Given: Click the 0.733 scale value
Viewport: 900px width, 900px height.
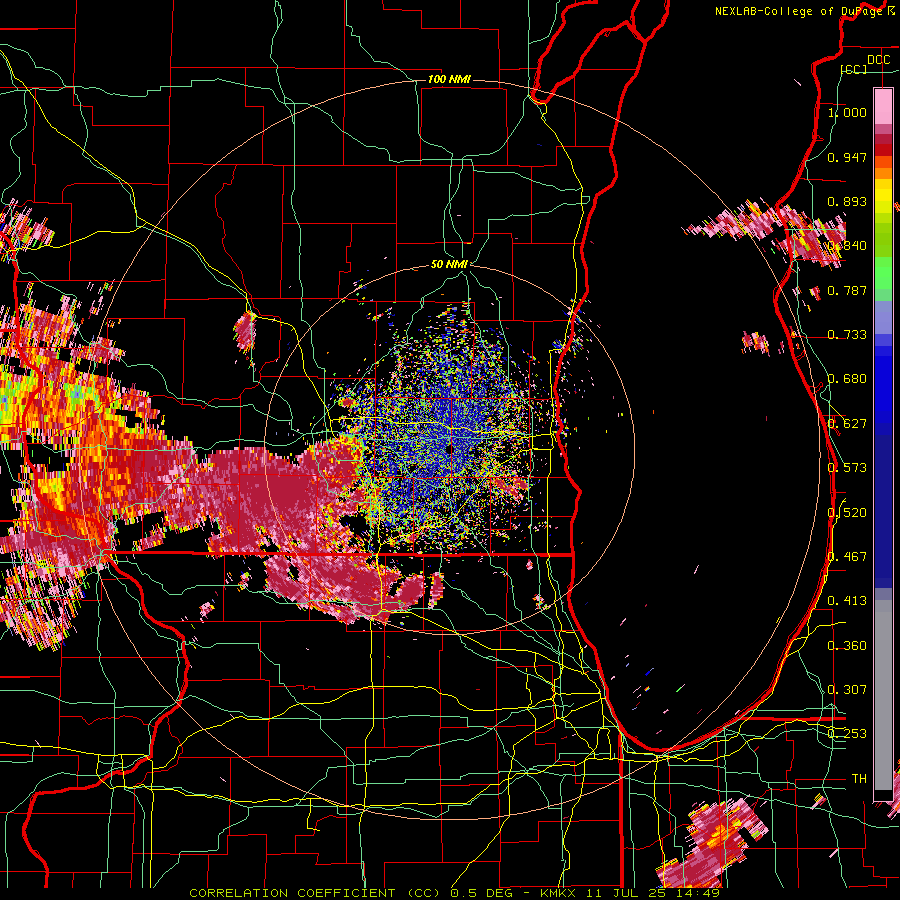Looking at the screenshot, I should (x=847, y=335).
